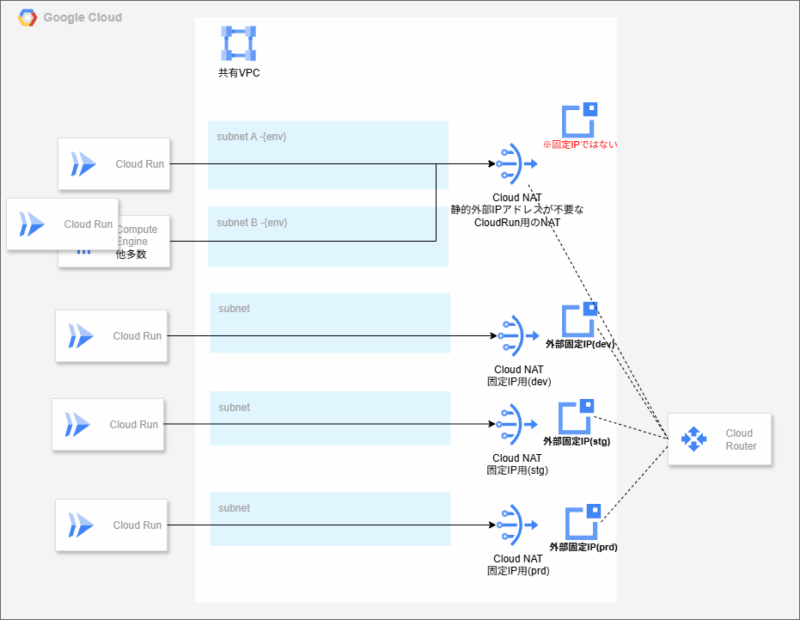Click the "固定IP用(dev)" Cloud NAT caption
Image resolution: width=800 pixels, height=620 pixels.
pos(519,382)
